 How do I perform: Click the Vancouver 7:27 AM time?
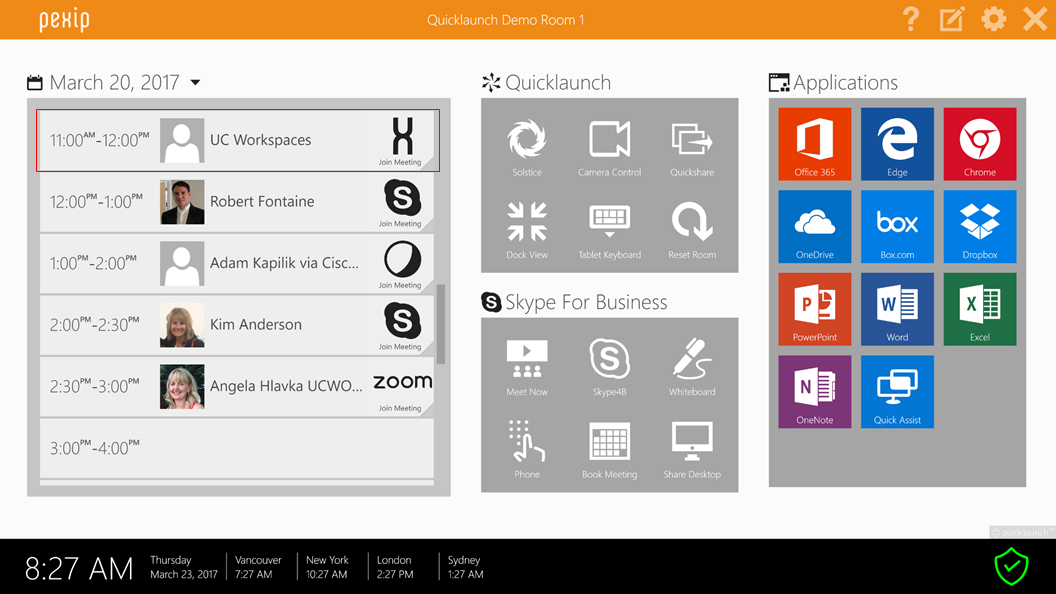point(258,567)
